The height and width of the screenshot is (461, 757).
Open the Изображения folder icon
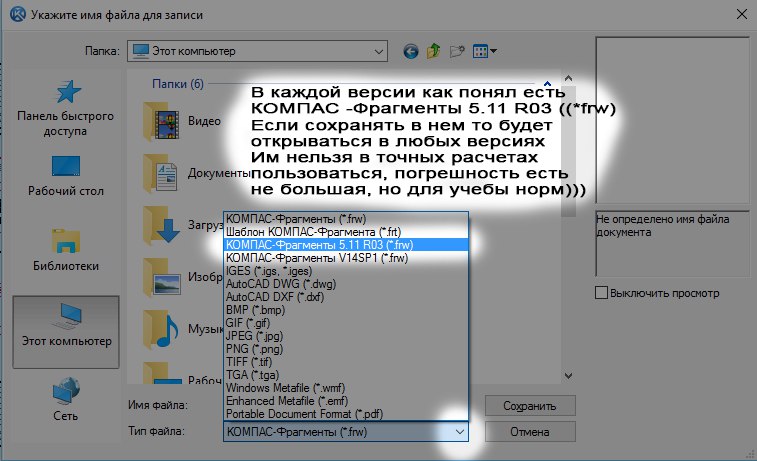(x=162, y=277)
